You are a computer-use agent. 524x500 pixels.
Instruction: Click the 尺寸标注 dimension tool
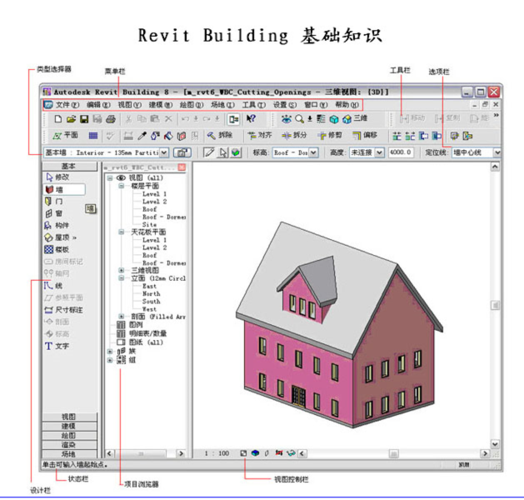[x=63, y=310]
